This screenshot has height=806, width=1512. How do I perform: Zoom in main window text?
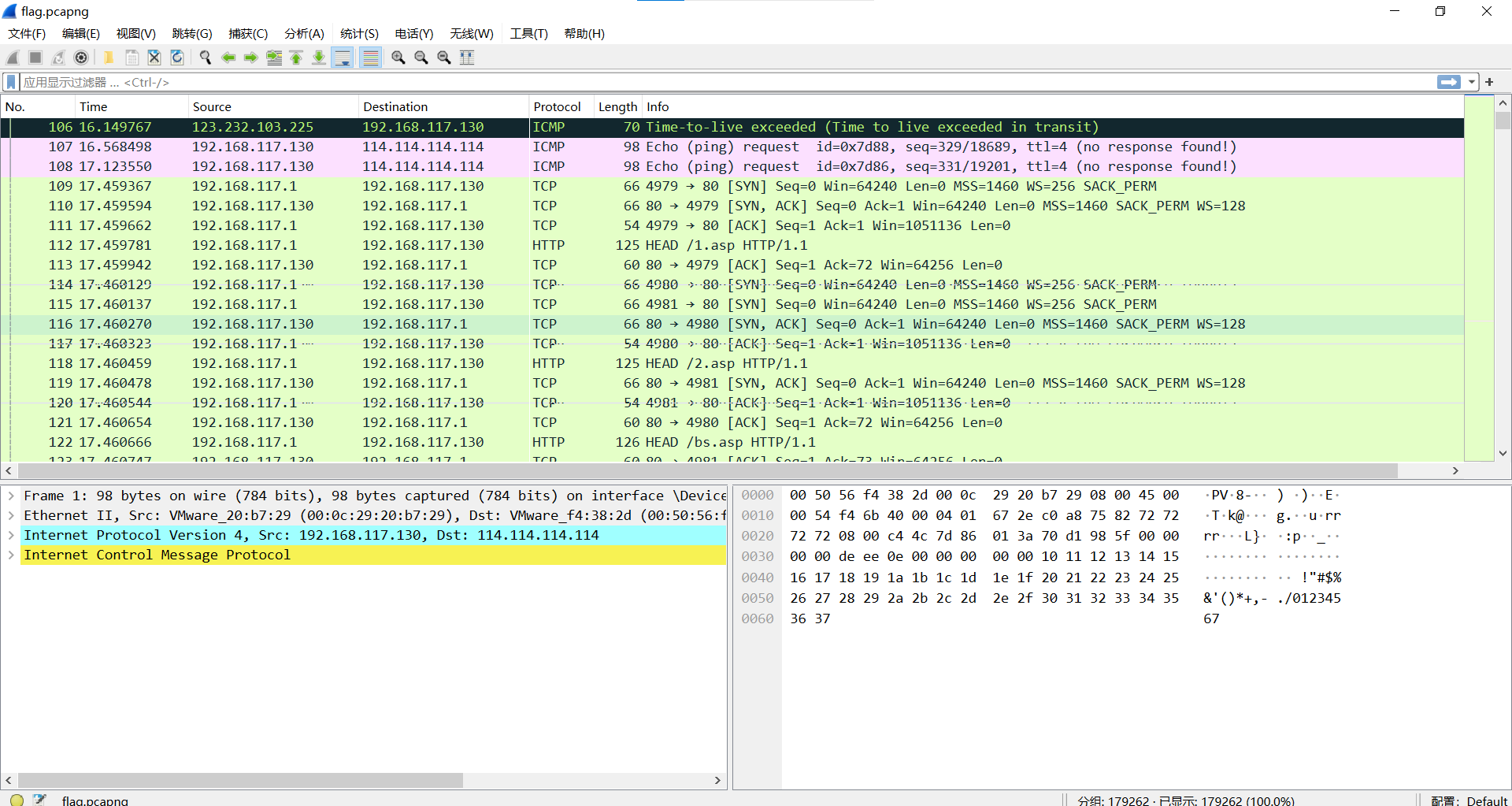pos(398,58)
